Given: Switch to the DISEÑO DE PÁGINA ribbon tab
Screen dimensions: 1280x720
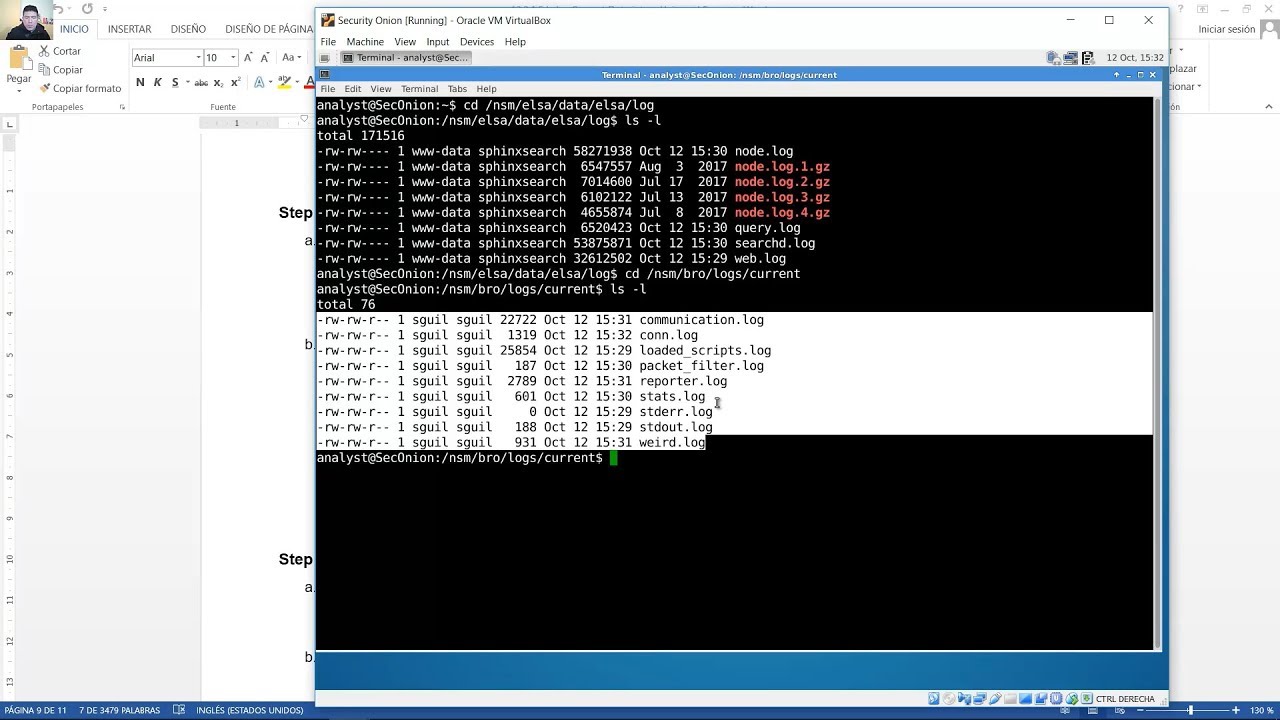Looking at the screenshot, I should tap(268, 29).
